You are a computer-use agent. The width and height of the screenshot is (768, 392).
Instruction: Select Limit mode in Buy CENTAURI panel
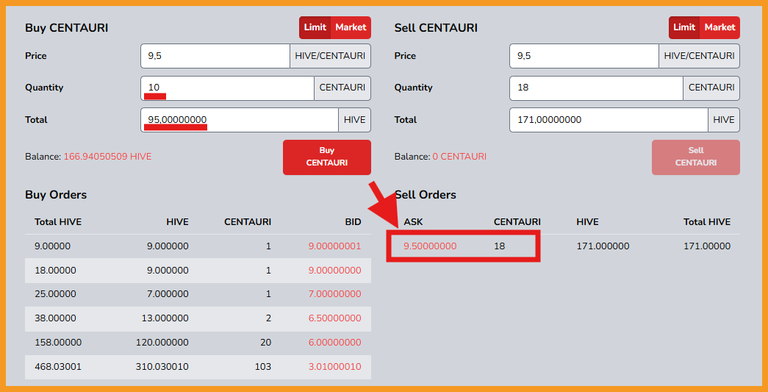(x=315, y=27)
